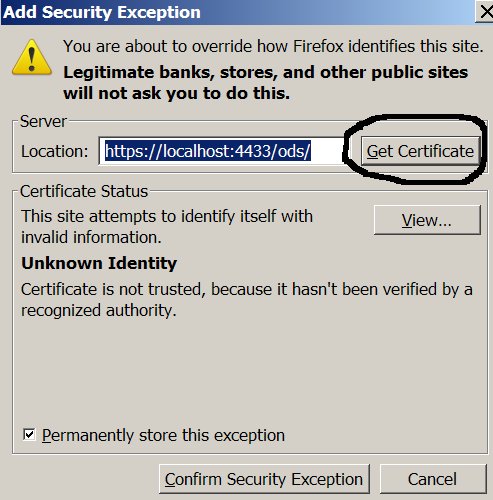Click the yellow warning triangle icon
This screenshot has height=500, width=493.
pyautogui.click(x=32, y=57)
